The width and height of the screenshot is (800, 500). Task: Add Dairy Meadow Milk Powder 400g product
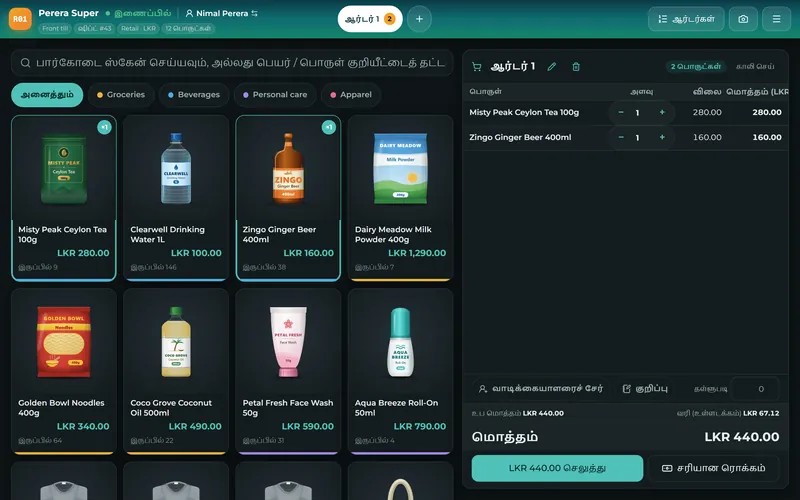pyautogui.click(x=401, y=198)
